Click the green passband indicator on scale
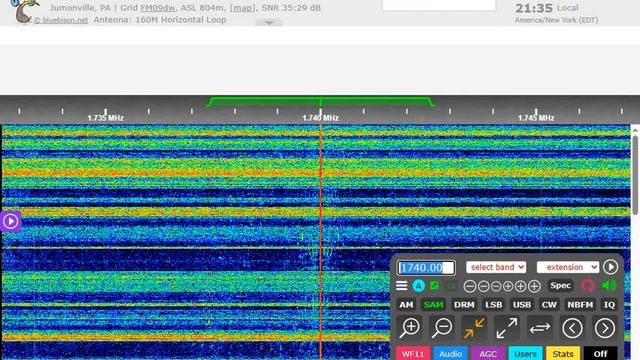The image size is (640, 360). (320, 101)
